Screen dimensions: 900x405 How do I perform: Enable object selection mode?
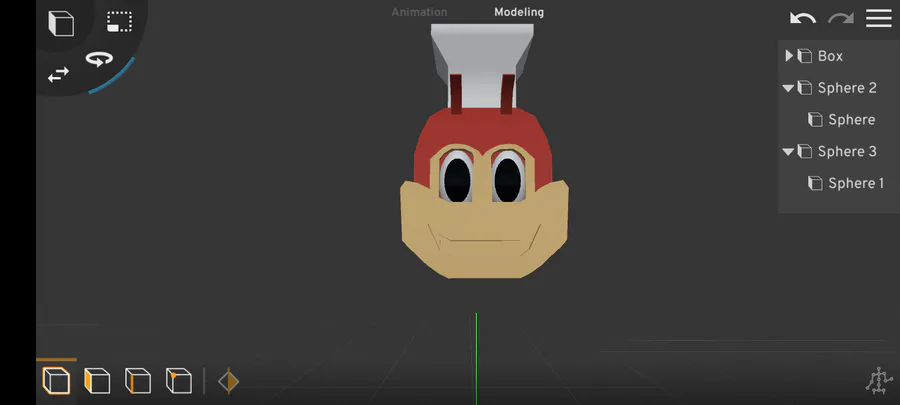click(x=56, y=381)
